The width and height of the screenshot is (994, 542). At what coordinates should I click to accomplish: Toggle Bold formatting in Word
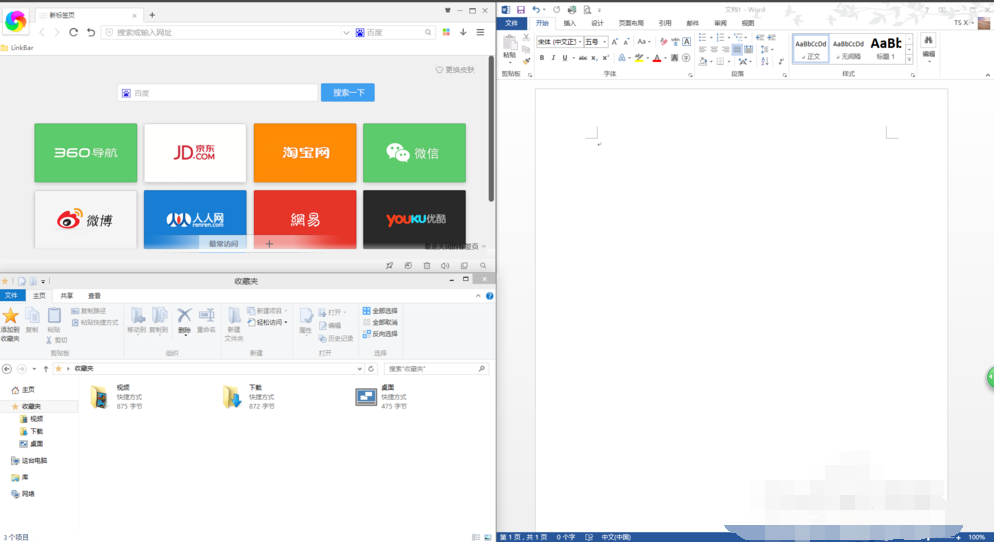click(x=541, y=58)
